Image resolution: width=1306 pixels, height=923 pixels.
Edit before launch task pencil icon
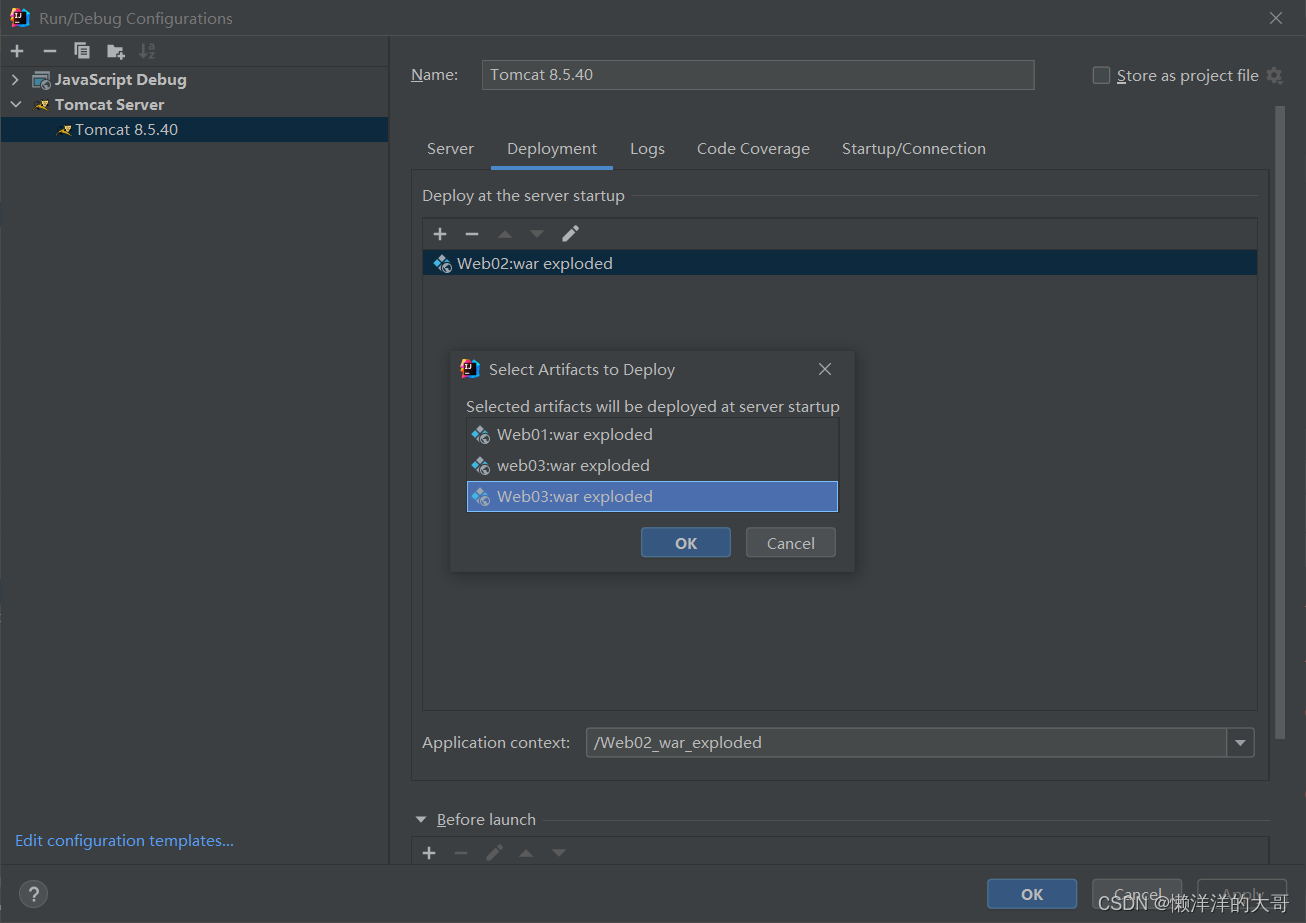494,853
